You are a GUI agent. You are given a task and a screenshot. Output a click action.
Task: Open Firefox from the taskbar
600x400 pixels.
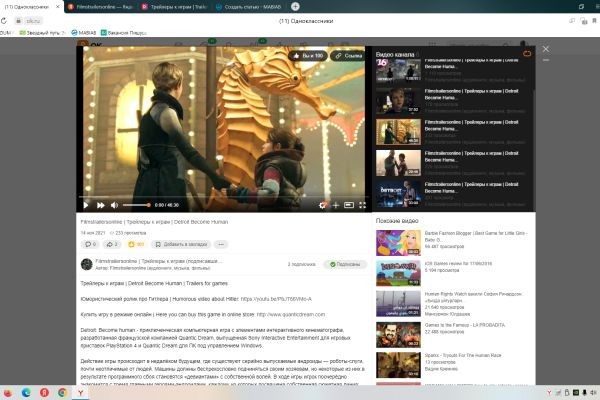pos(8,392)
